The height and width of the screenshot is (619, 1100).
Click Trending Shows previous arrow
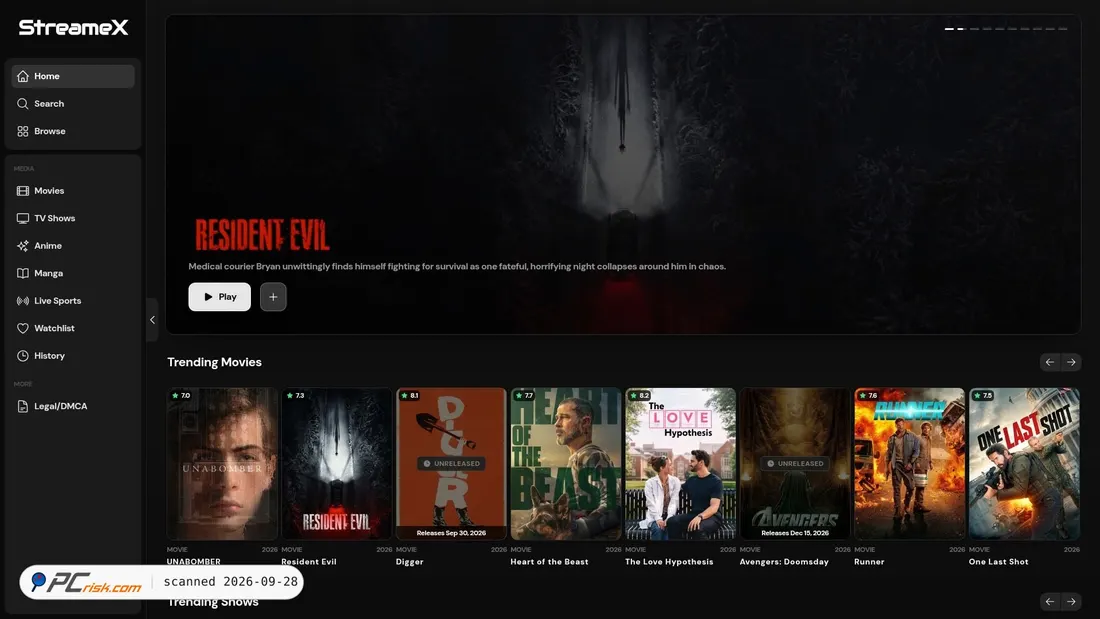pos(1049,601)
